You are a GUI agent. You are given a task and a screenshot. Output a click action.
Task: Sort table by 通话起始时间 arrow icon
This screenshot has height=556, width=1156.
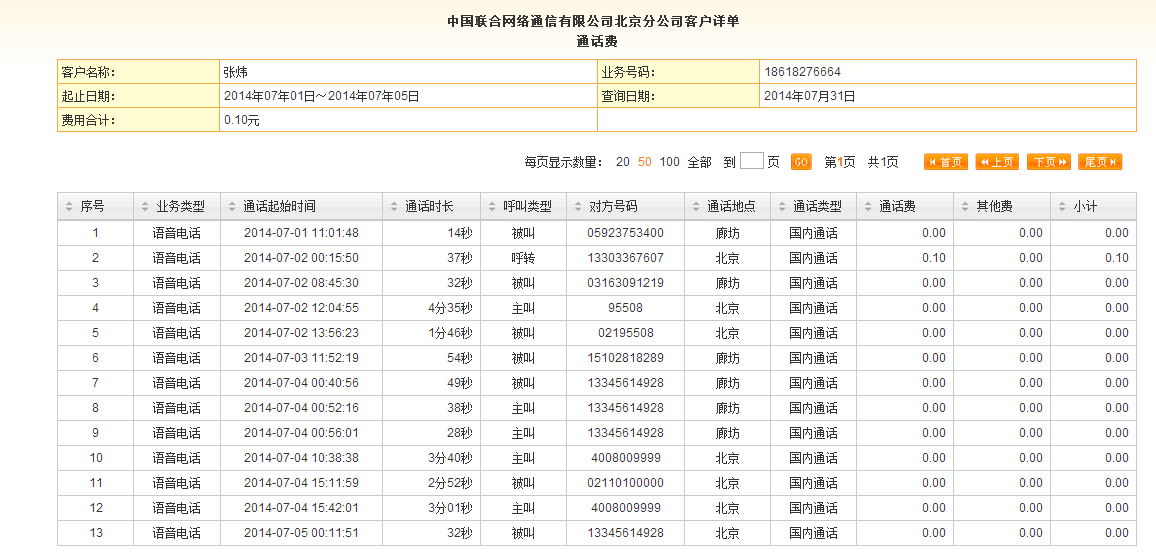click(231, 207)
